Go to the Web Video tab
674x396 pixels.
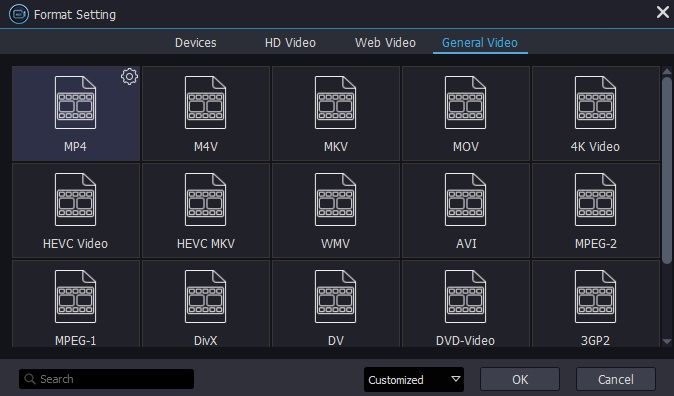click(x=385, y=43)
